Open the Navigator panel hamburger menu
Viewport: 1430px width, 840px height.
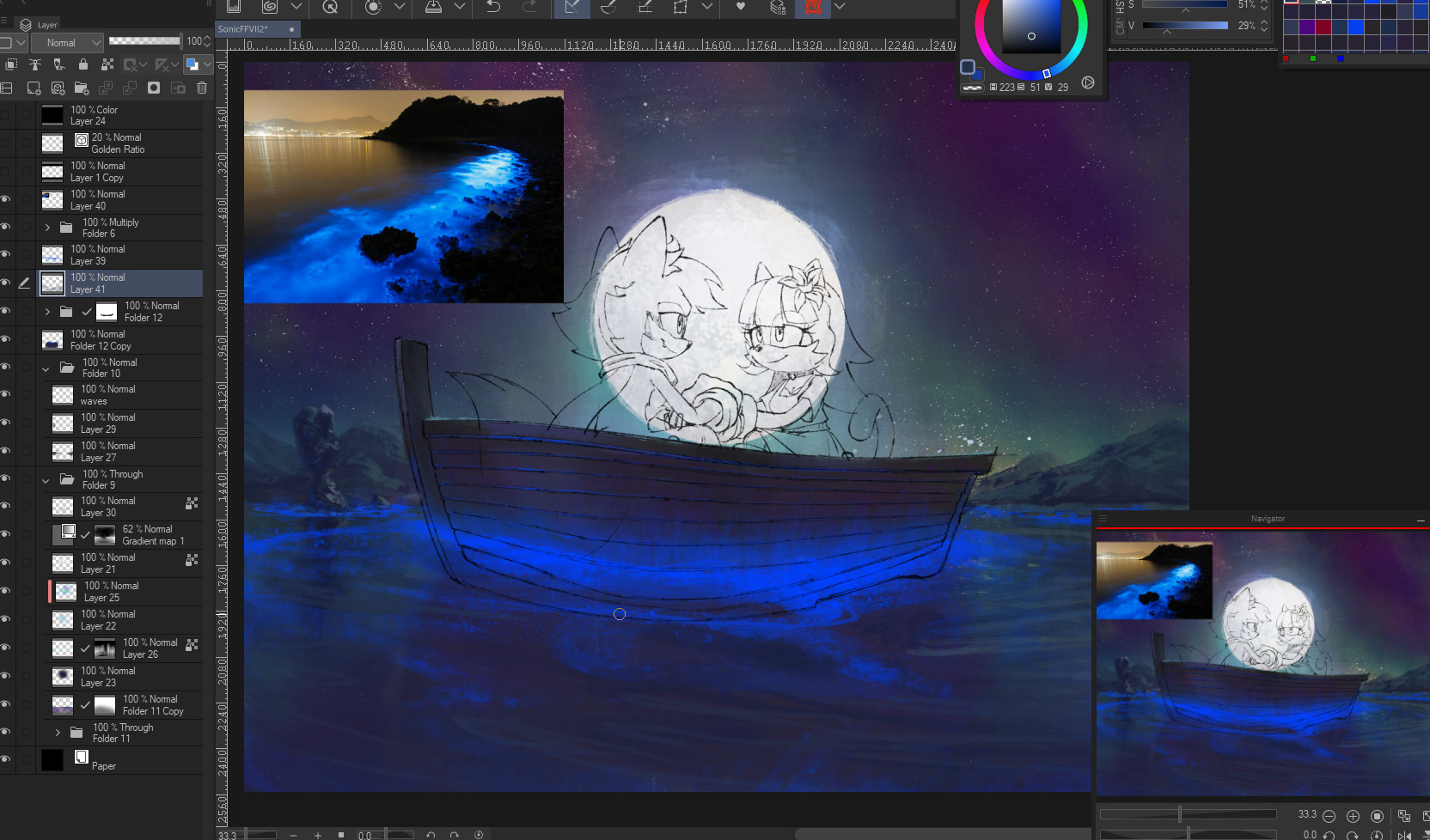click(x=1103, y=519)
